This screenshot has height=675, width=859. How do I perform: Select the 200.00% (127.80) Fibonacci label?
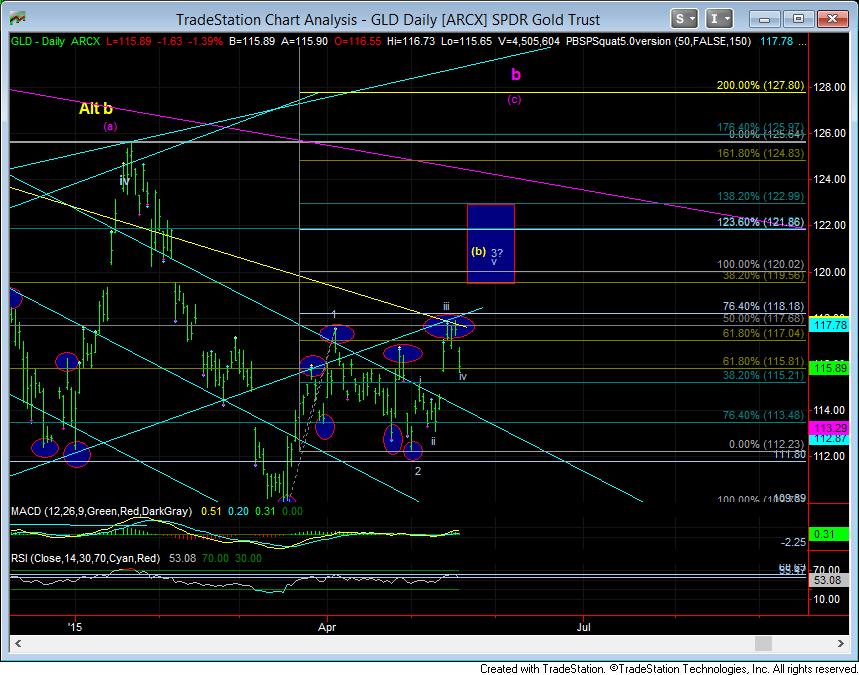pos(760,85)
